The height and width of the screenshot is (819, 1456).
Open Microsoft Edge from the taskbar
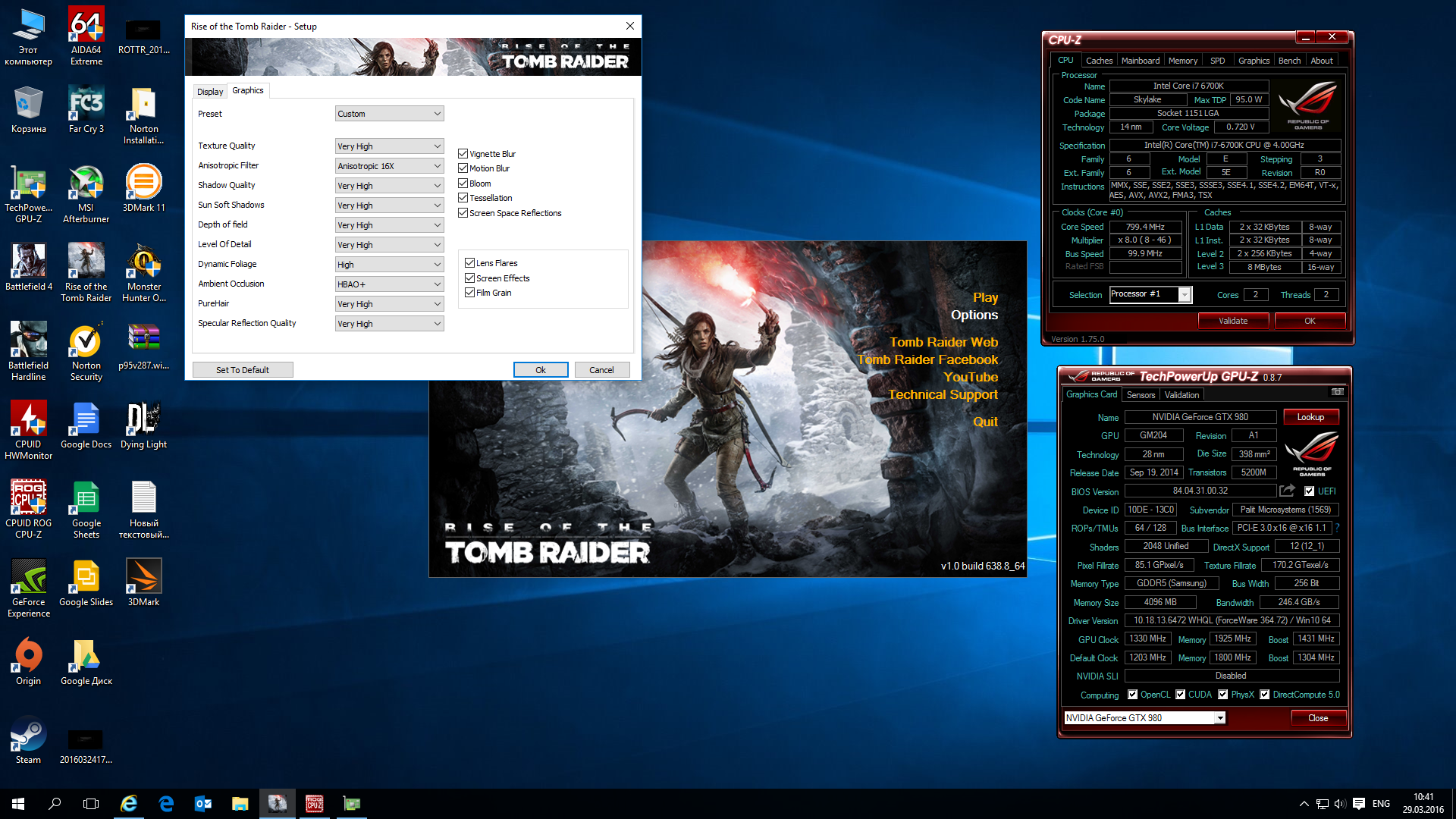[x=166, y=804]
